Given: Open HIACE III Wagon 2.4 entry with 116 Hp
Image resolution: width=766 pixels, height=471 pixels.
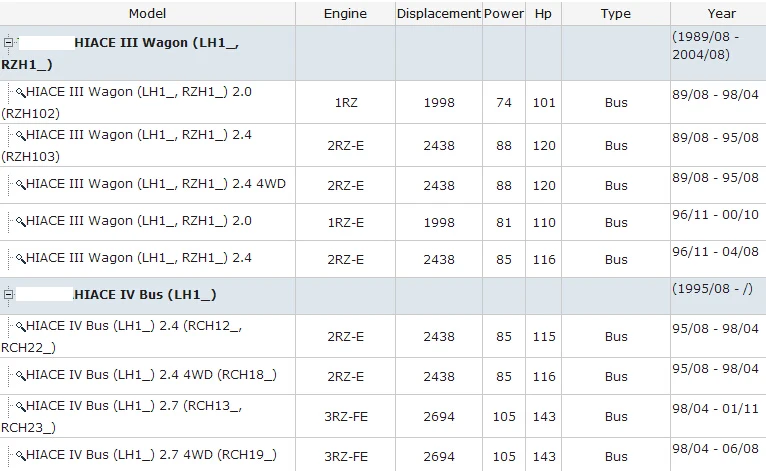Looking at the screenshot, I should click(x=139, y=258).
